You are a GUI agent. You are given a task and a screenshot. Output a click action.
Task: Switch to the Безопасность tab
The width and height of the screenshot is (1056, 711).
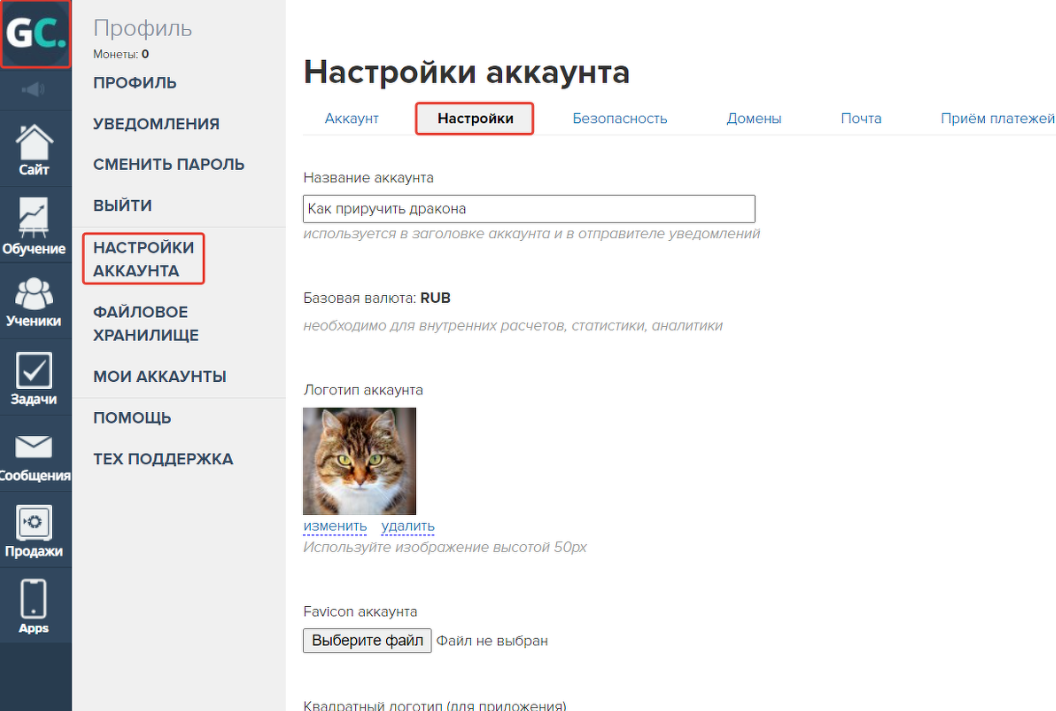[x=619, y=118]
